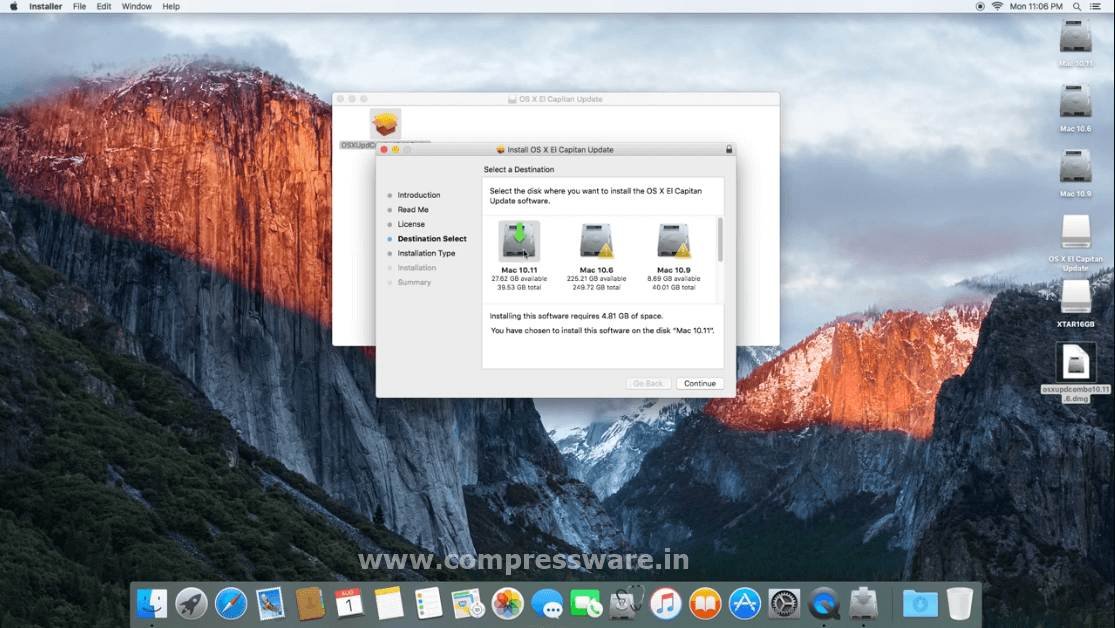Click the Select a Destination heading

[x=518, y=169]
